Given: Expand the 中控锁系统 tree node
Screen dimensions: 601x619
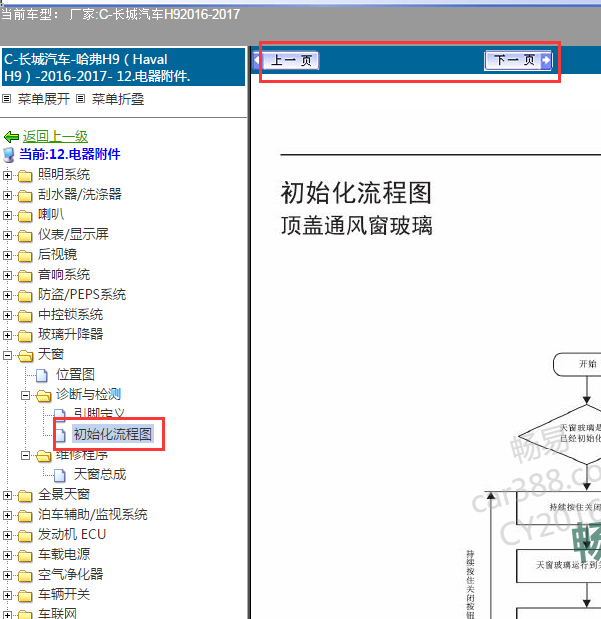Looking at the screenshot, I should pyautogui.click(x=7, y=315).
